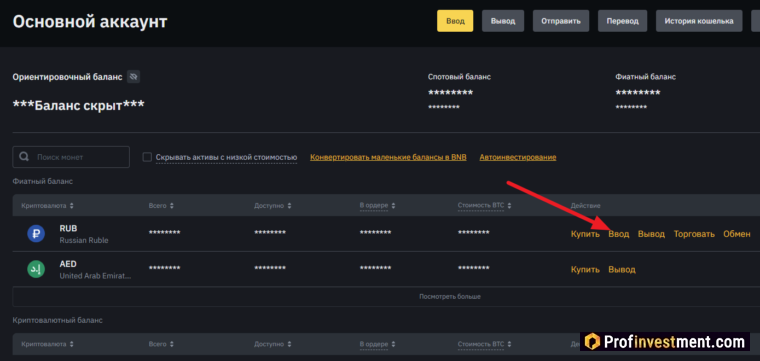
Task: Open the Автоинвестирование link
Action: [x=518, y=157]
